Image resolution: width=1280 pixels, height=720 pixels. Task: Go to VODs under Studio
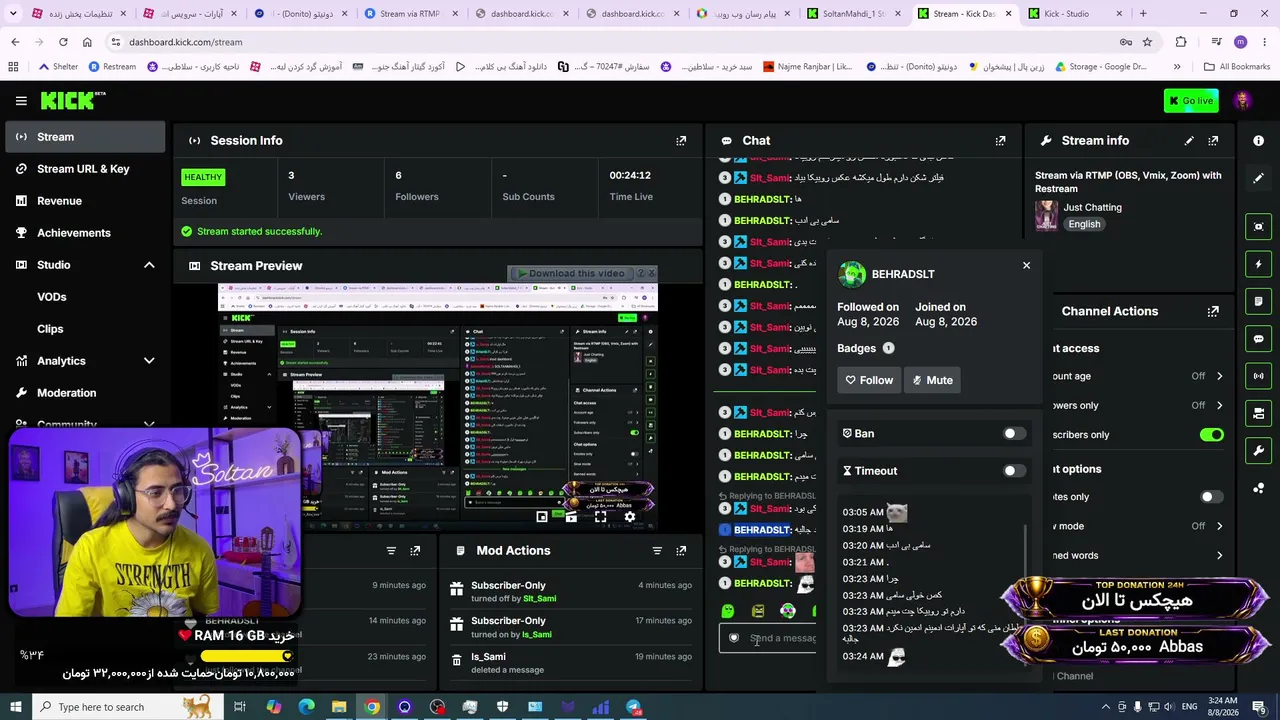[x=52, y=297]
